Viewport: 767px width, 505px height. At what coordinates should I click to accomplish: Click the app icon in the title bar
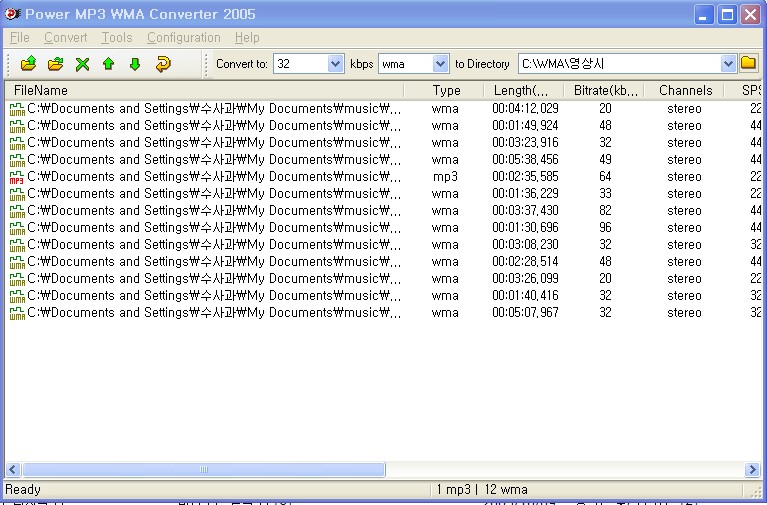[12, 14]
